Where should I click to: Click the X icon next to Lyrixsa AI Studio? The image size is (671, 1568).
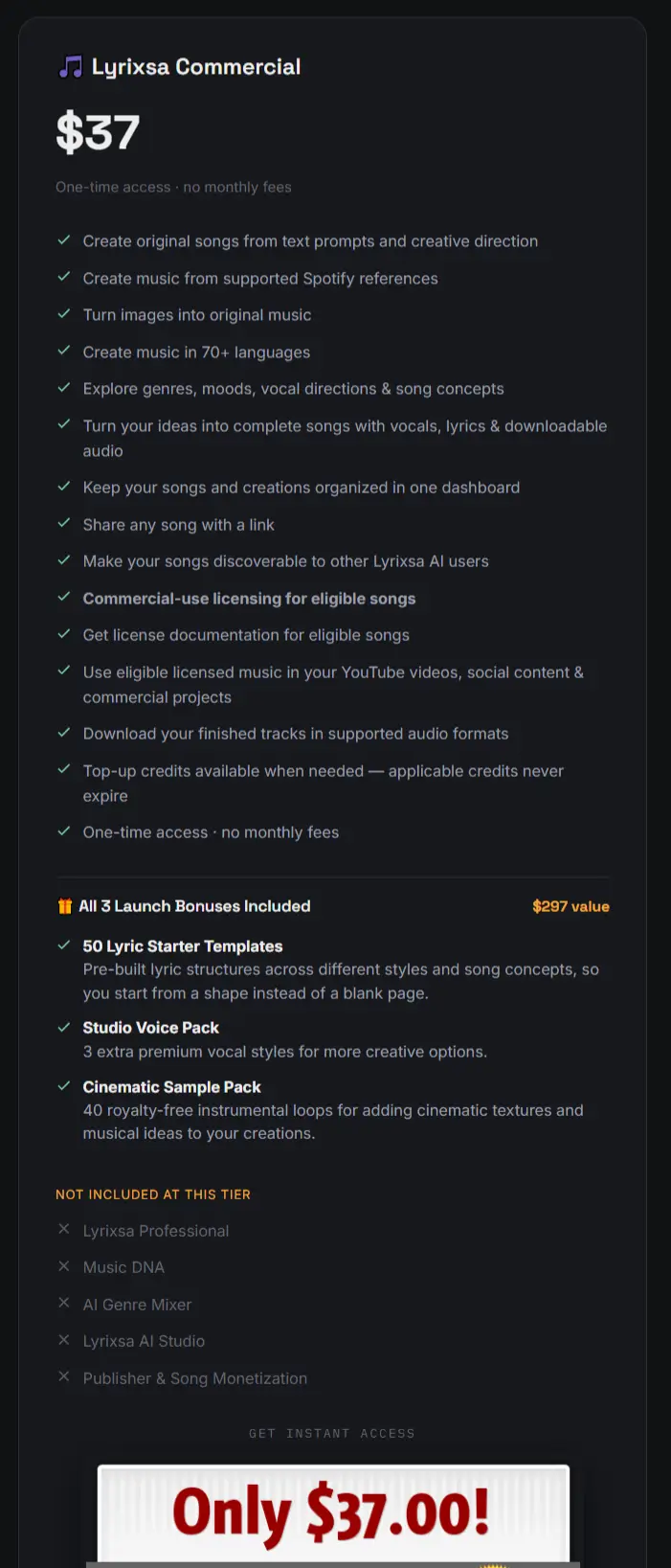[64, 1340]
